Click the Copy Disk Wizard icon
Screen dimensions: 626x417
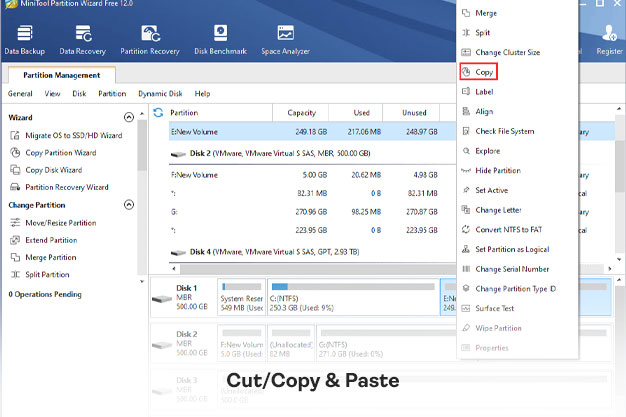15,170
